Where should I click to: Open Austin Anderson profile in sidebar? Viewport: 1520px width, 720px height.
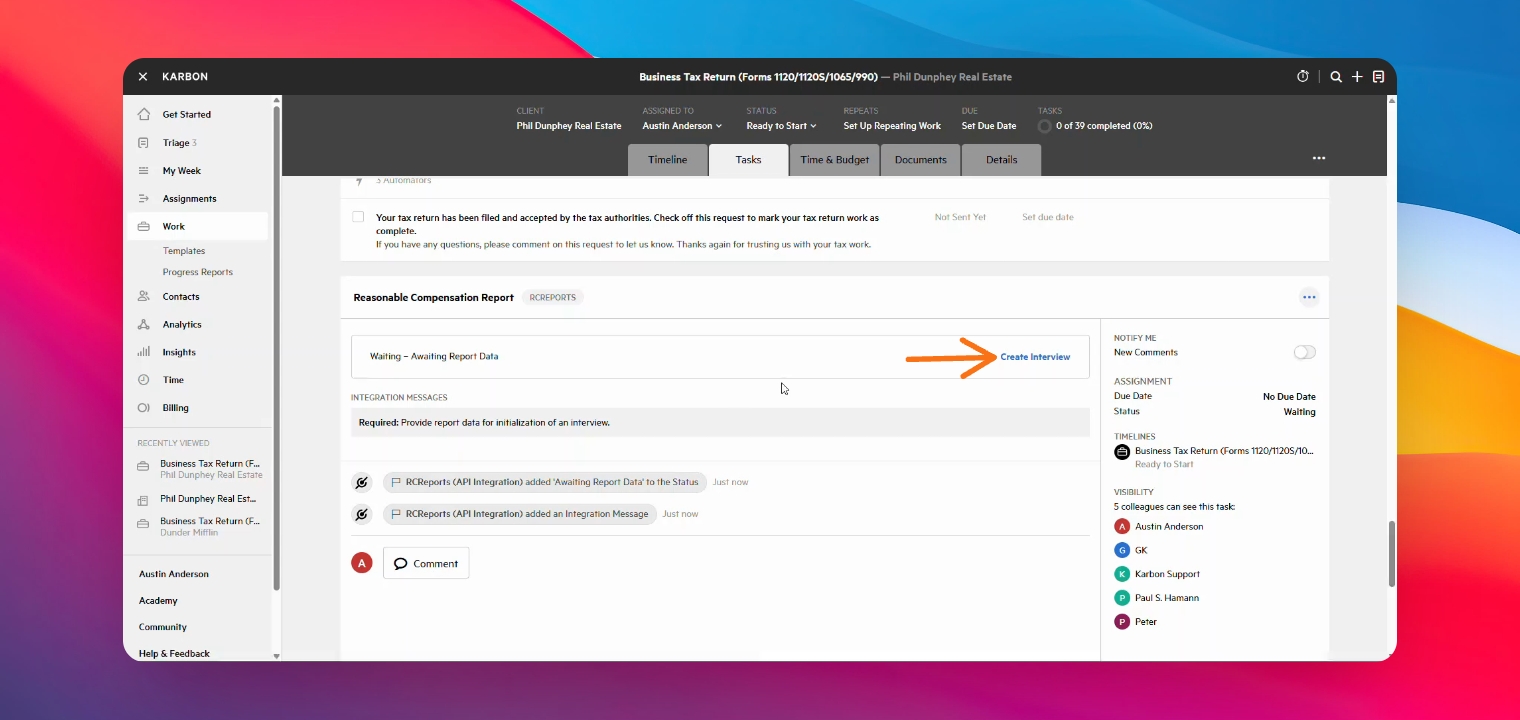(174, 574)
